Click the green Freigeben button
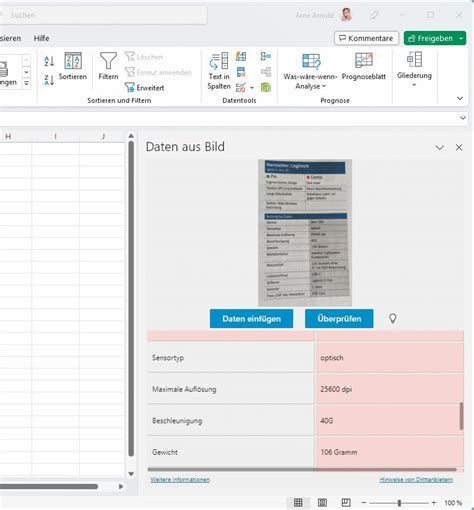 tap(430, 38)
